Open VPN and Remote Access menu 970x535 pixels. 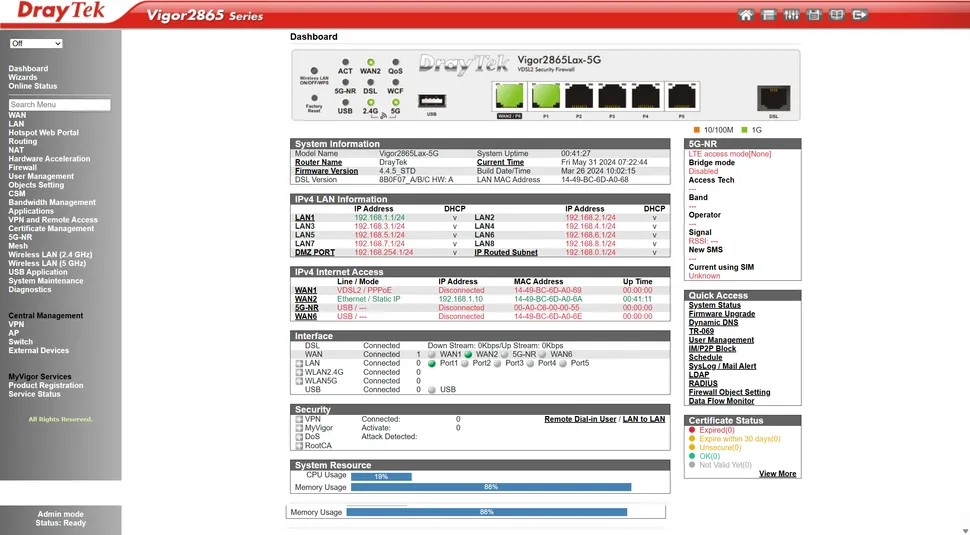(x=53, y=220)
